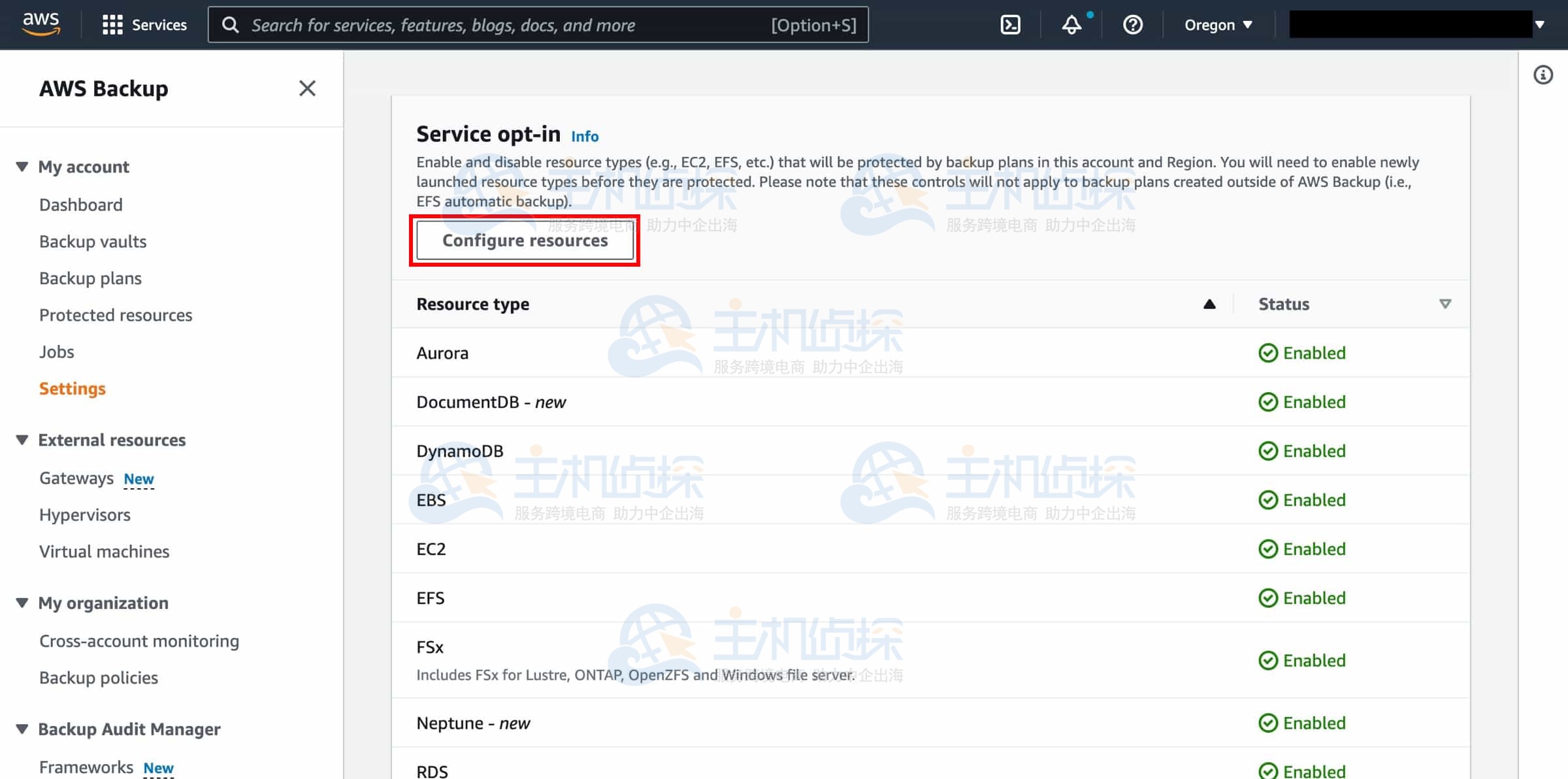Launch the CloudShell terminal icon
The width and height of the screenshot is (1568, 779).
click(1010, 25)
